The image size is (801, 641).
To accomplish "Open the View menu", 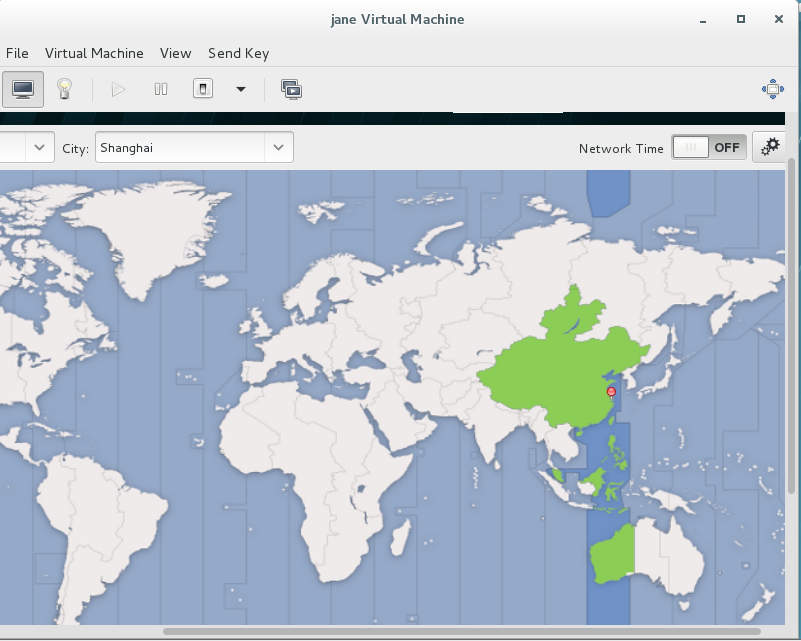I will point(175,53).
